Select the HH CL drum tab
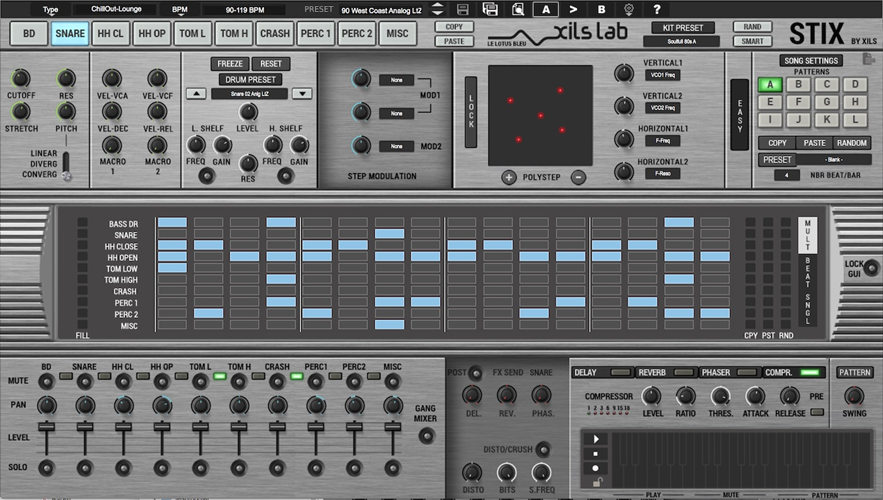883x500 pixels. 111,33
